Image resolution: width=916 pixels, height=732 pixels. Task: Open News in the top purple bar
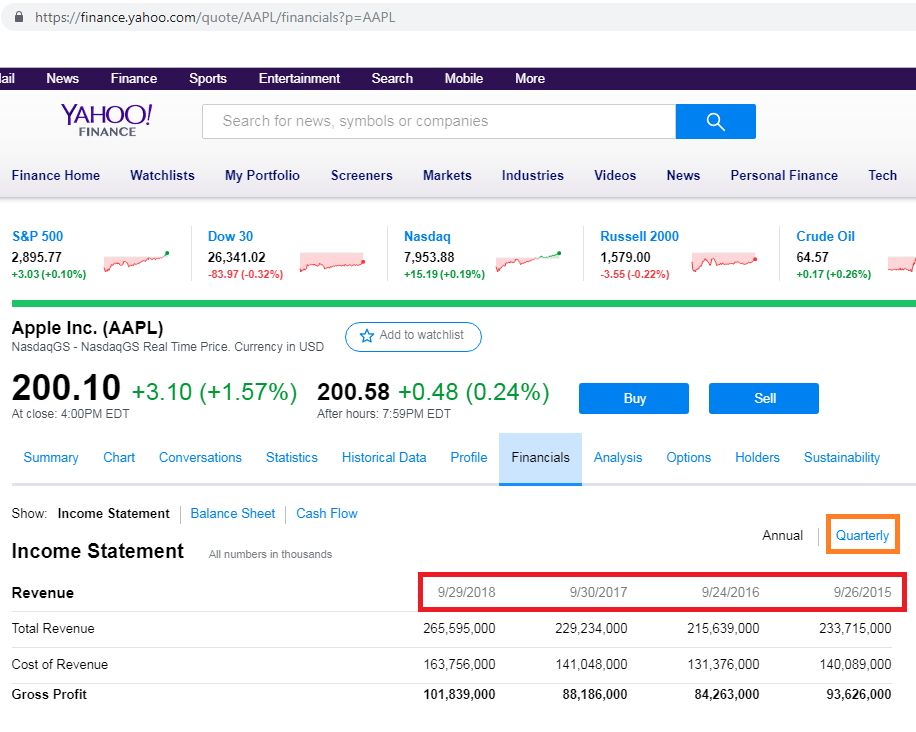click(x=63, y=78)
